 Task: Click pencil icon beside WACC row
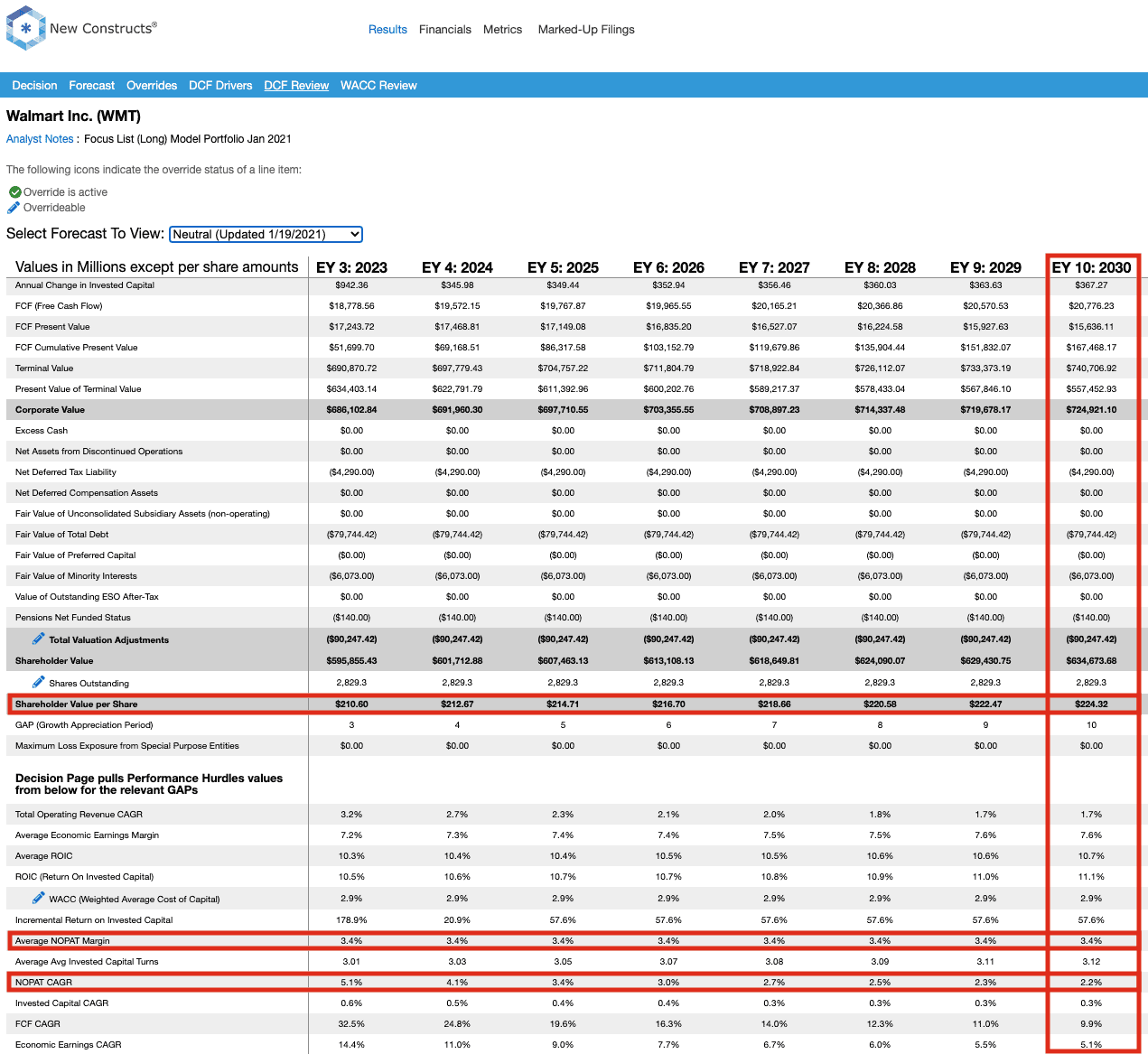38,898
